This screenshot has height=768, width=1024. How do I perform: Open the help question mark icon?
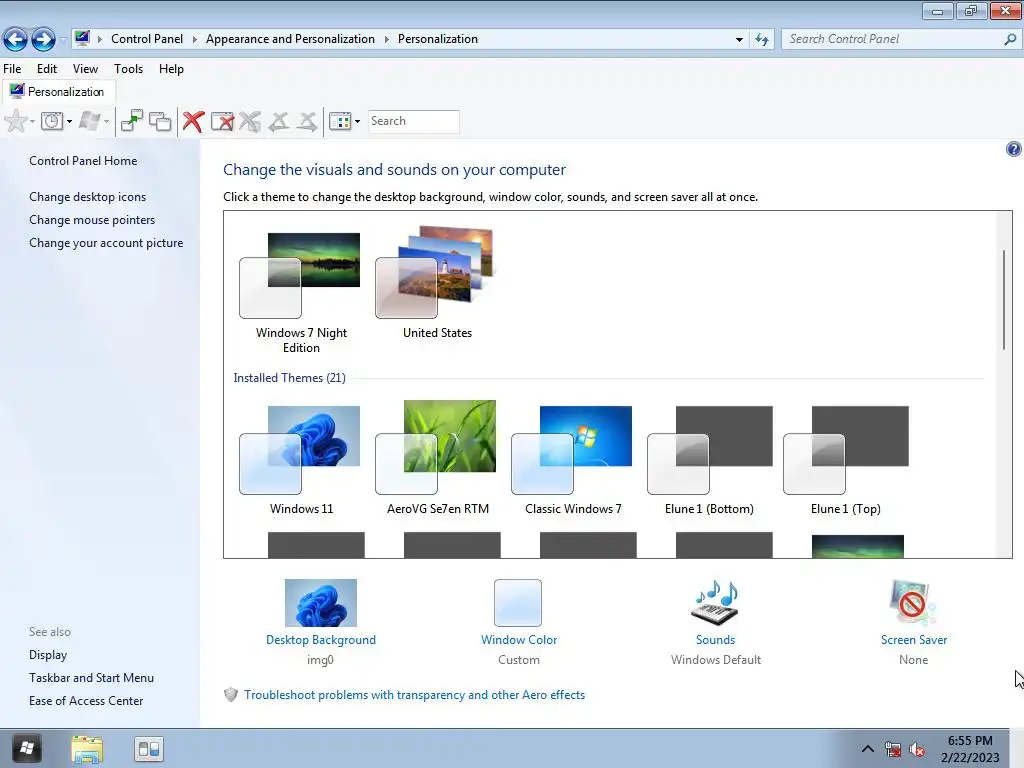point(1013,149)
